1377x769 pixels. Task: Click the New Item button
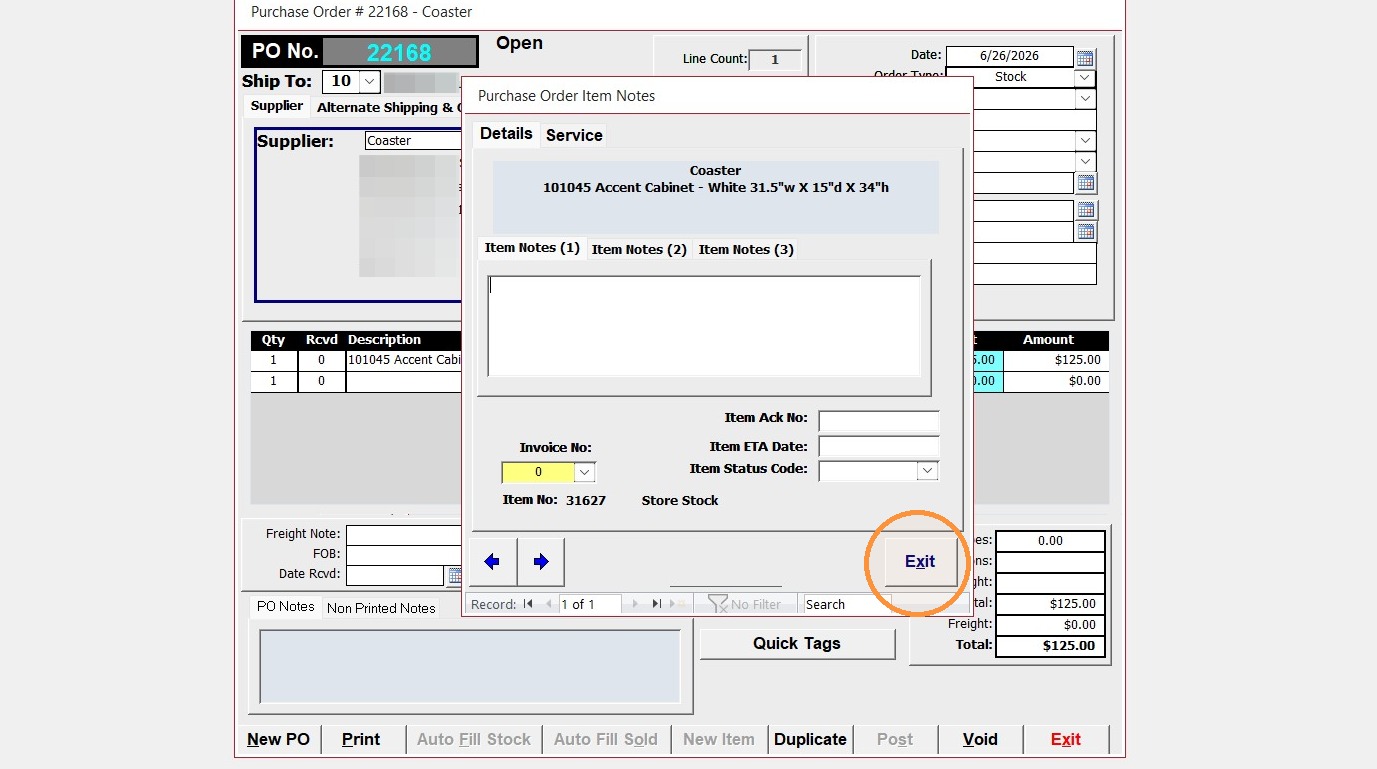(x=719, y=740)
